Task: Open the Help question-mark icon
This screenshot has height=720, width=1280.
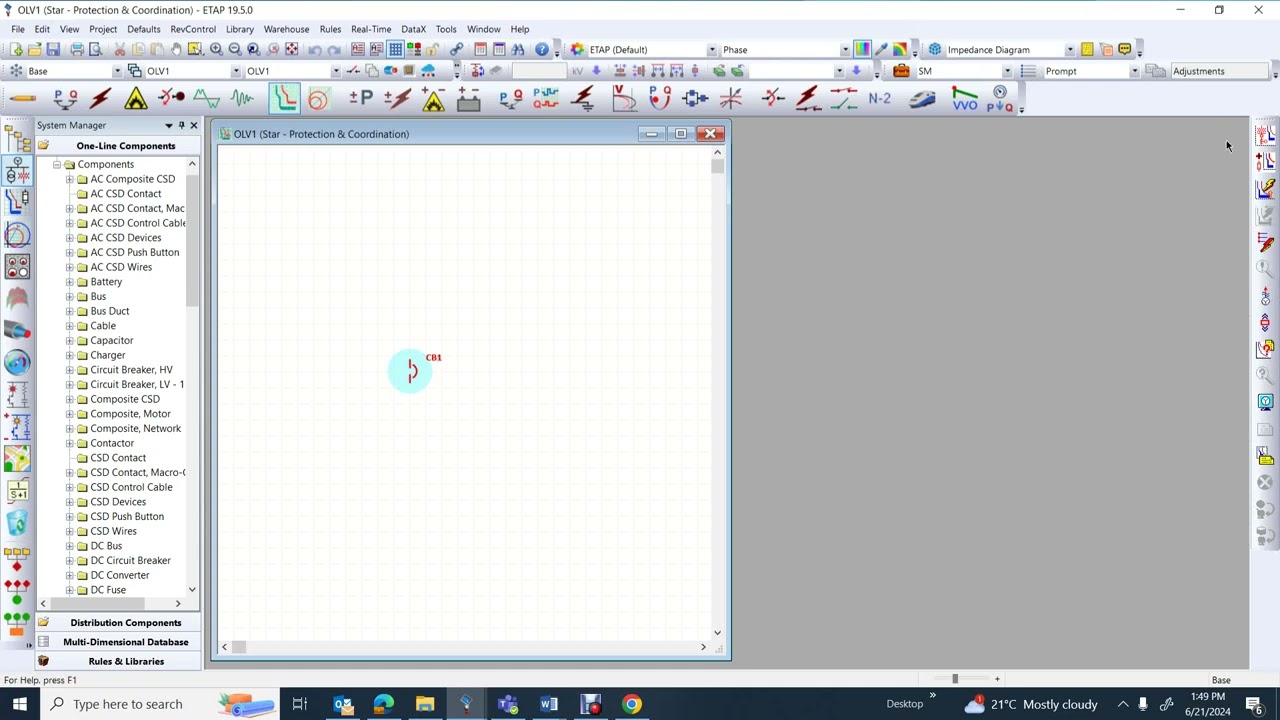Action: (x=542, y=49)
